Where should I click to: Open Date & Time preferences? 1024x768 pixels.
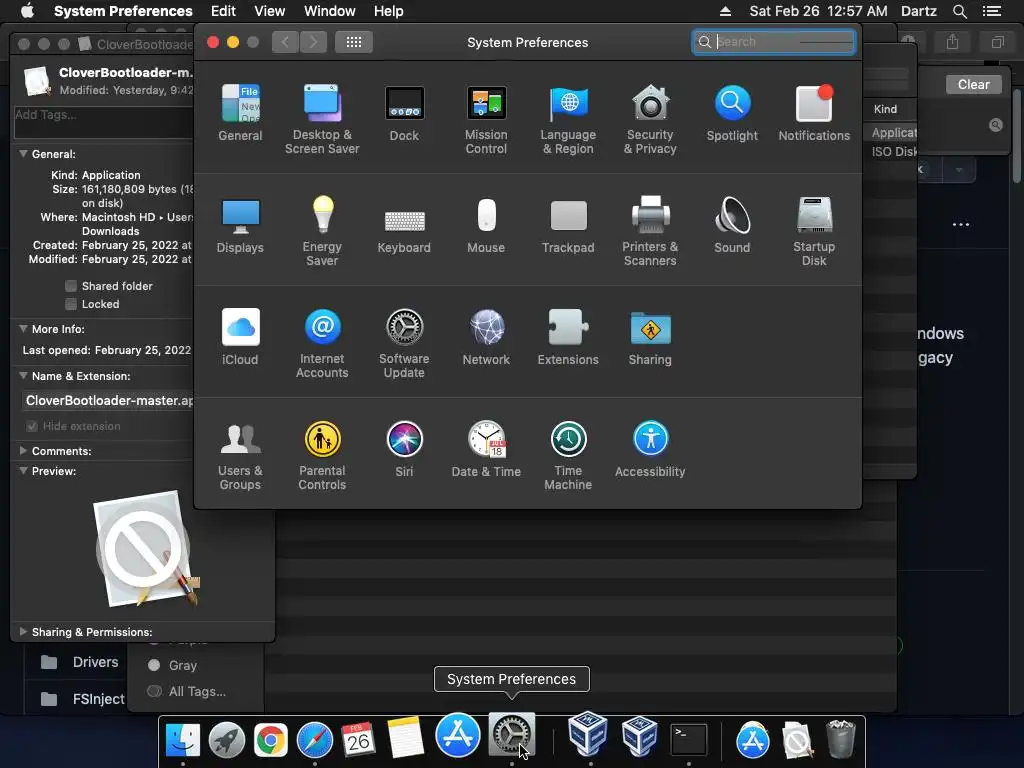coord(486,449)
